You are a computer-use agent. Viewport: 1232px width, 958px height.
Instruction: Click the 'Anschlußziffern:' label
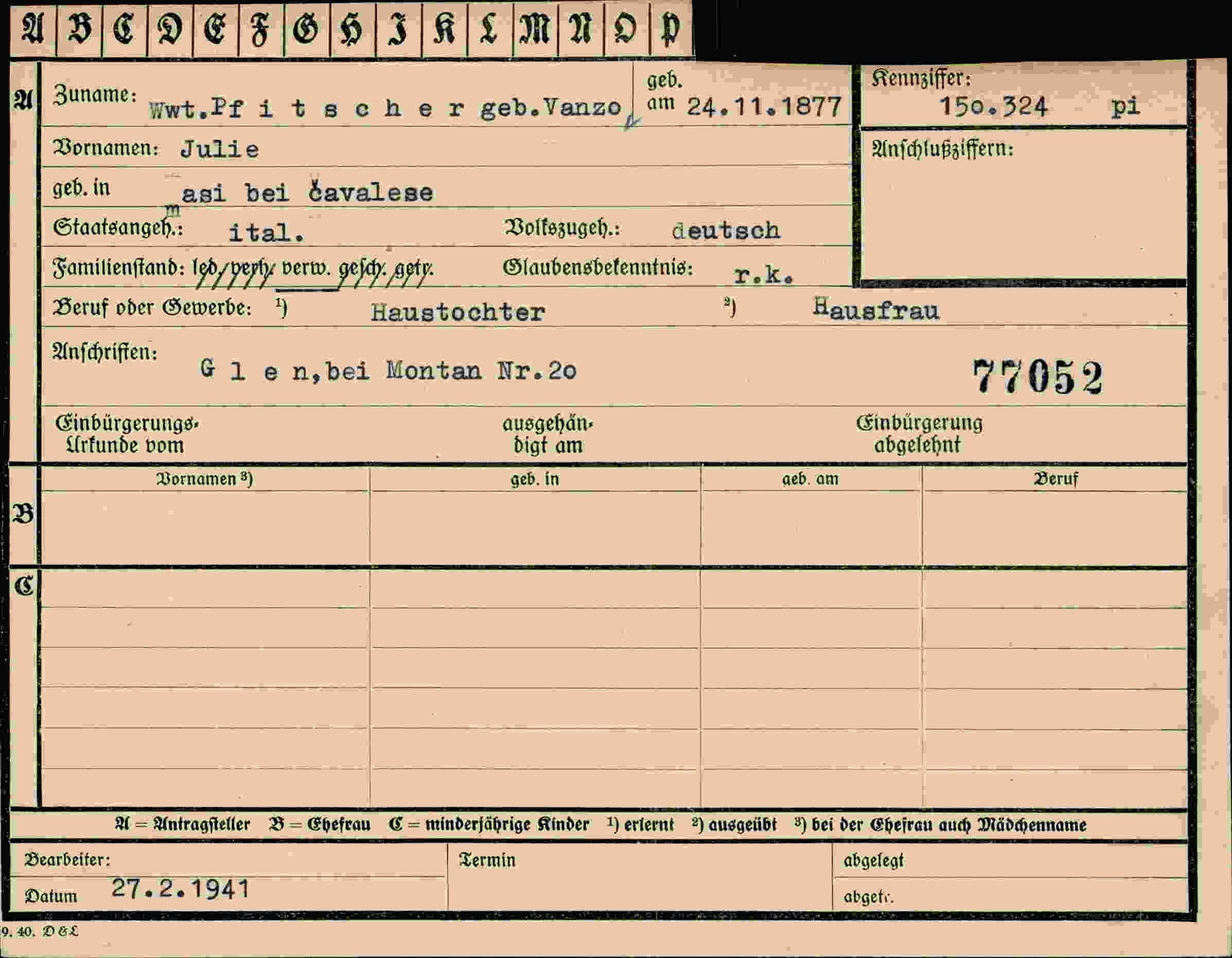click(x=943, y=149)
